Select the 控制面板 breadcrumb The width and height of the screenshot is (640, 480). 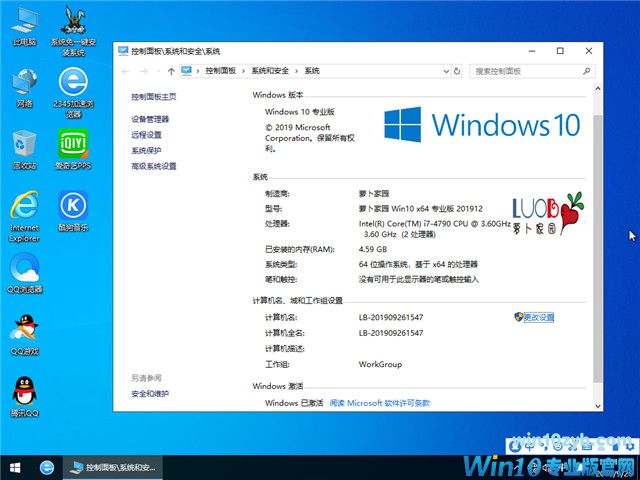pyautogui.click(x=220, y=71)
